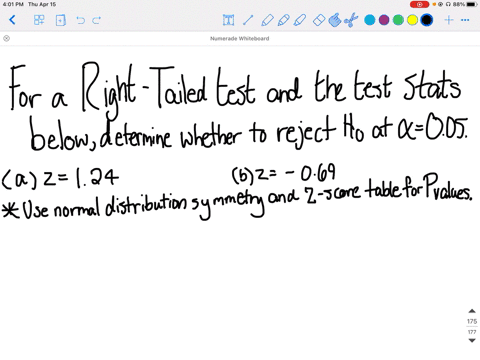Select the second pencil tool
Viewport: 480px width, 360px height.
tap(283, 20)
